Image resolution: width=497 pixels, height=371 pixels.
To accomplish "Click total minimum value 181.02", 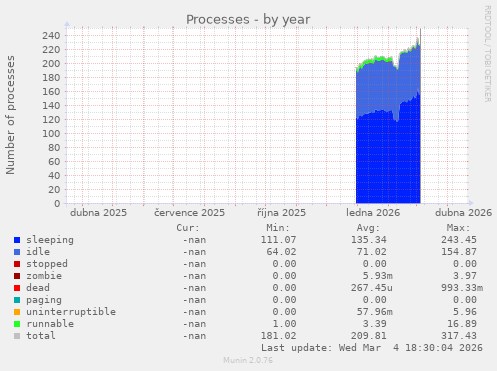I will (278, 336).
